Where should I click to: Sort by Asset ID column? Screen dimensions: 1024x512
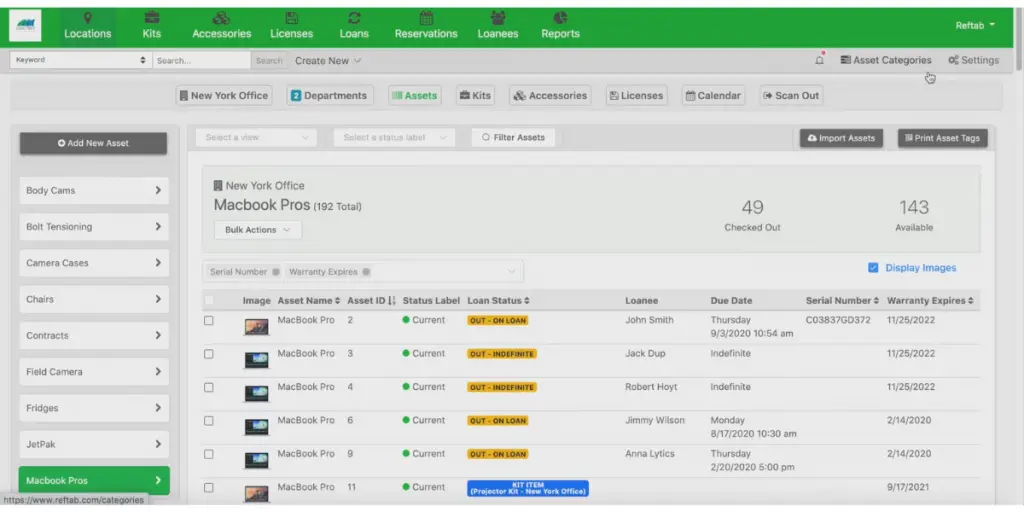coord(372,300)
